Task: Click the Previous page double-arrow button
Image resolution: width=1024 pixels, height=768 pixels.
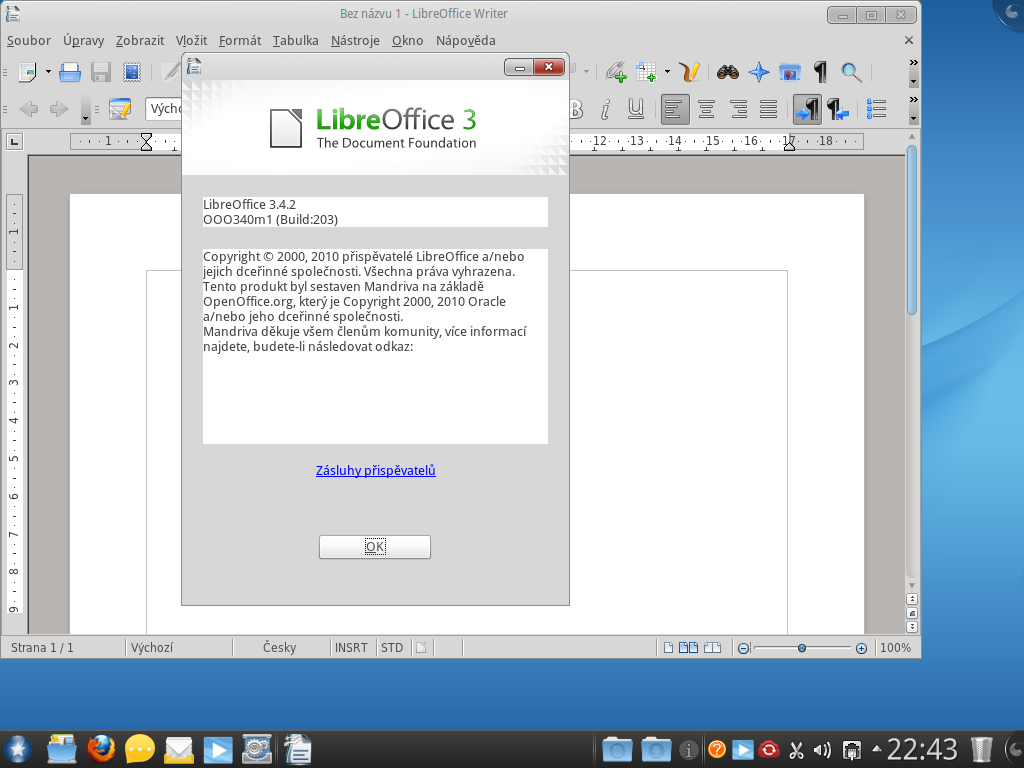Action: (x=912, y=599)
